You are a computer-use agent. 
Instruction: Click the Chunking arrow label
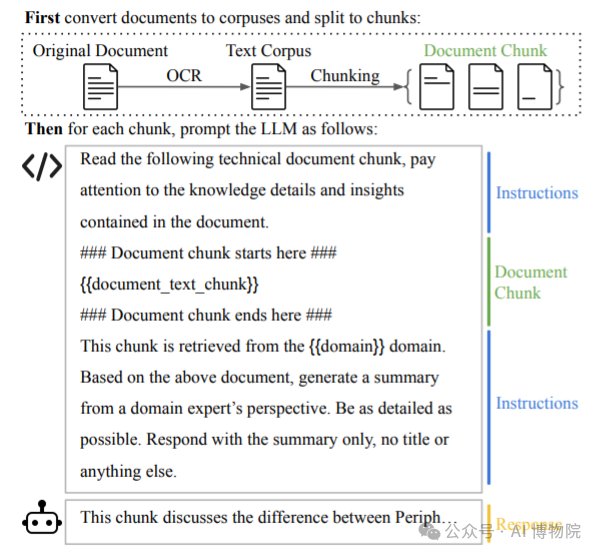(345, 76)
